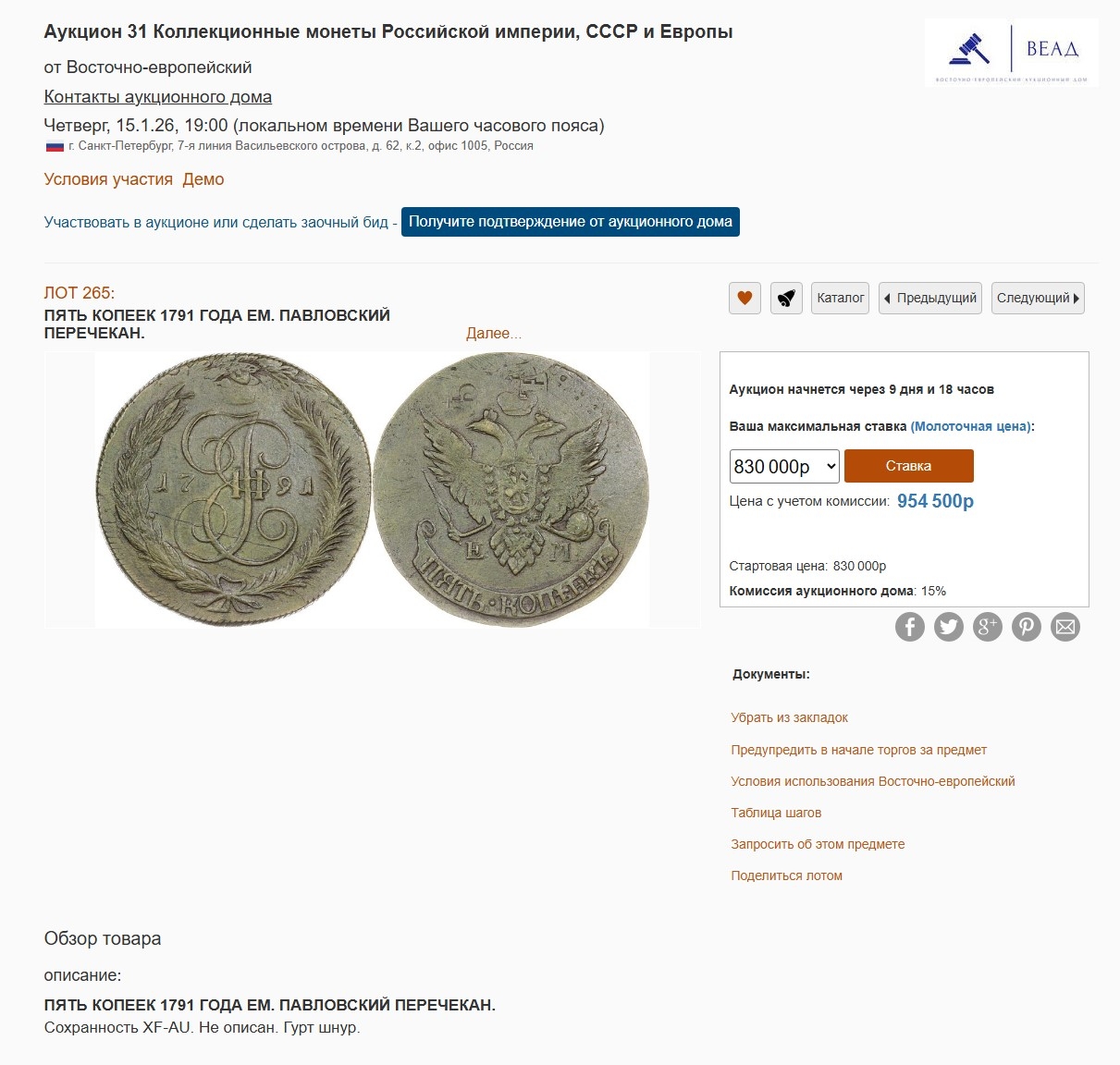Image resolution: width=1120 pixels, height=1065 pixels.
Task: Share on Google Plus
Action: tap(988, 627)
